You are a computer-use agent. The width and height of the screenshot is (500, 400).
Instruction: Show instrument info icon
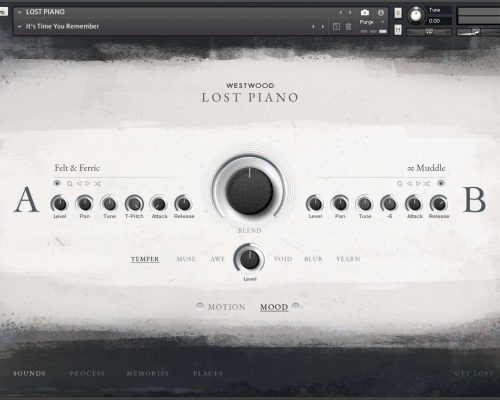click(381, 12)
